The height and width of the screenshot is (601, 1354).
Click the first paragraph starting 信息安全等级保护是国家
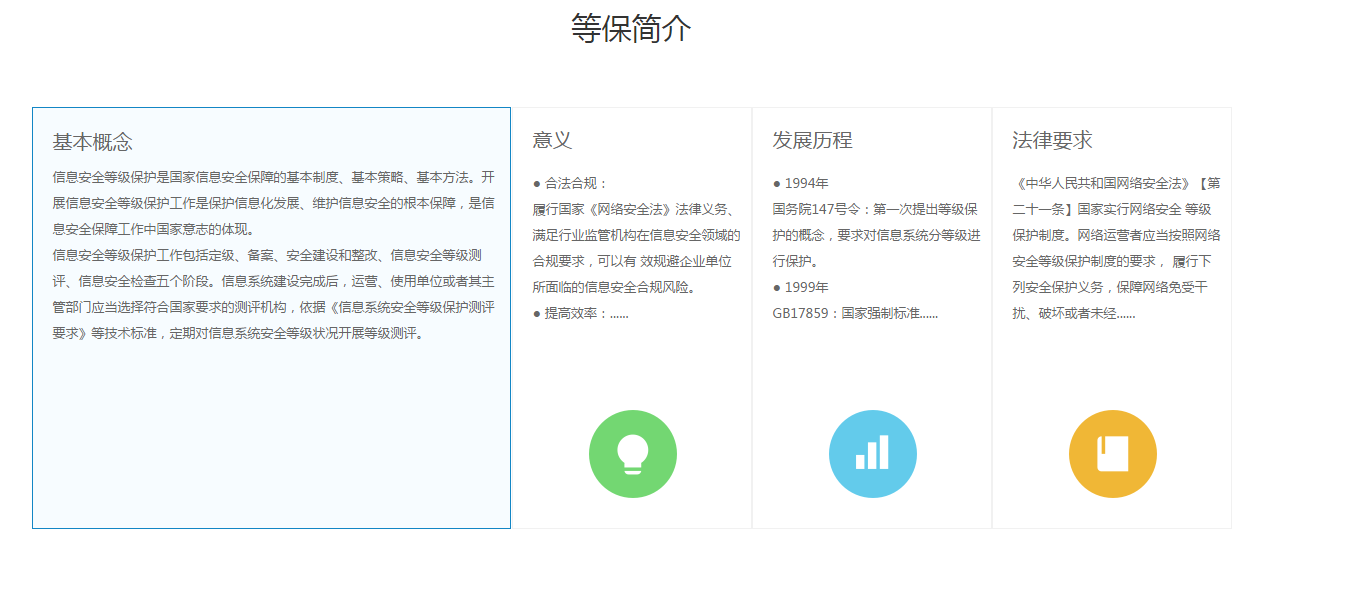pos(273,203)
